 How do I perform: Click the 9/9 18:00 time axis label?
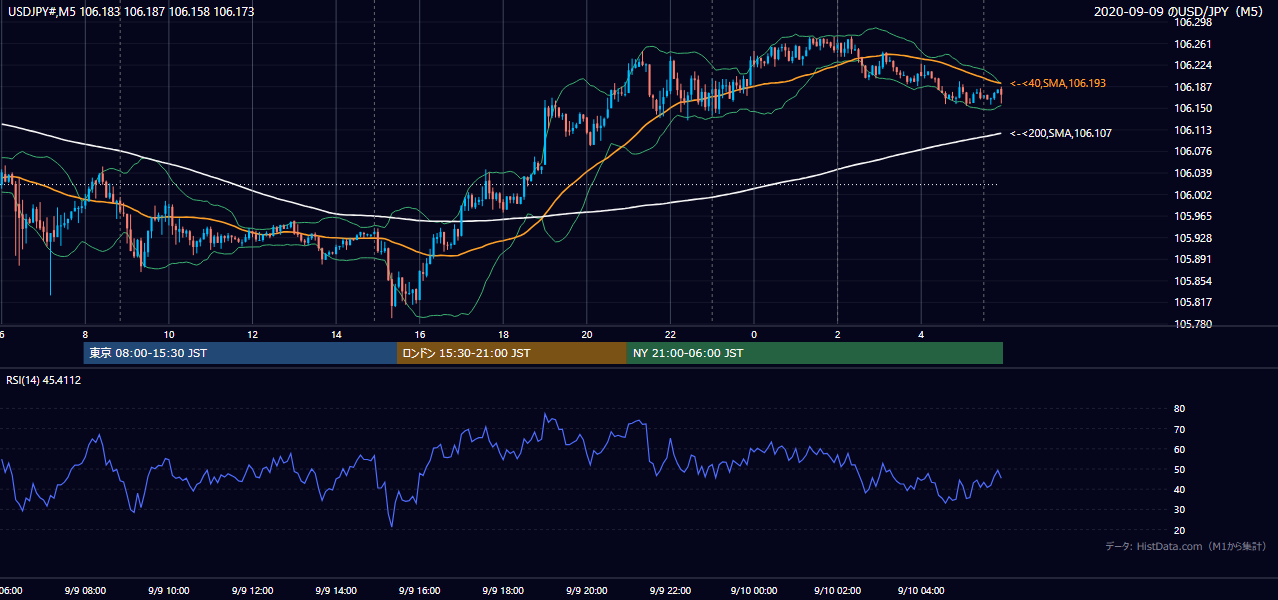point(502,590)
